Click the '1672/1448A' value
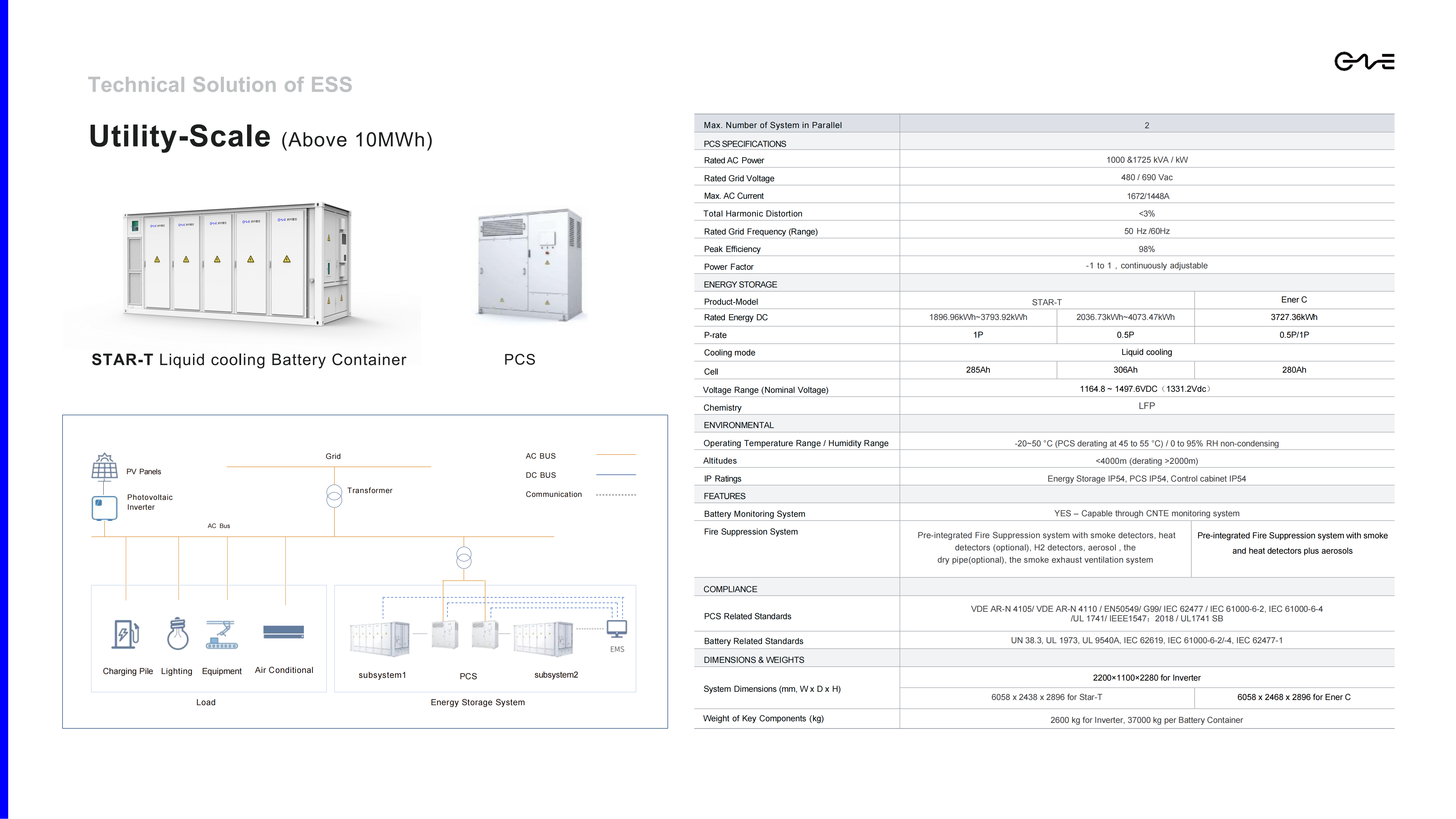The height and width of the screenshot is (819, 1456). pyautogui.click(x=1147, y=196)
